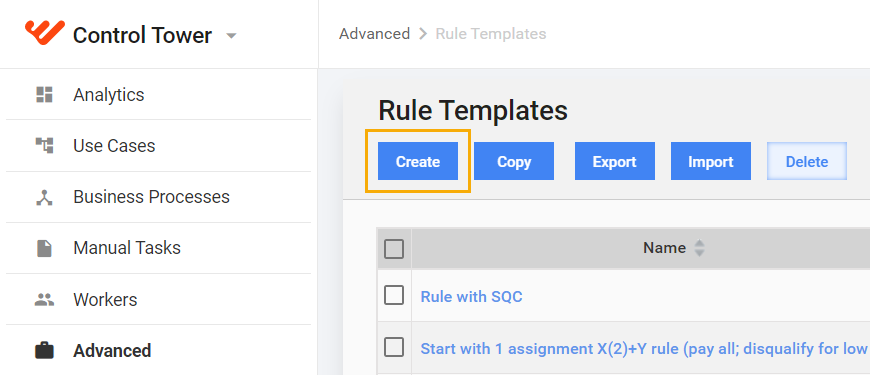
Task: Open the Workers people icon
Action: (44, 300)
